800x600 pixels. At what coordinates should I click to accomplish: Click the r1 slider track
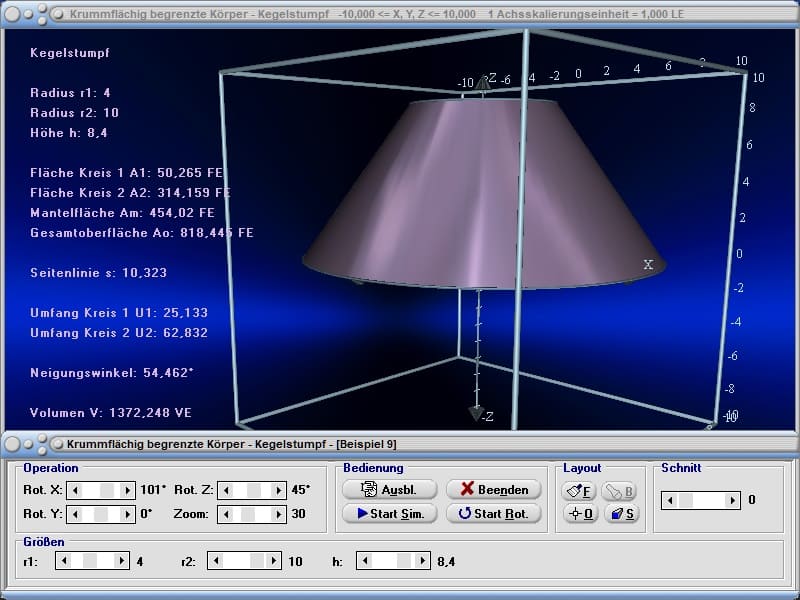point(92,561)
